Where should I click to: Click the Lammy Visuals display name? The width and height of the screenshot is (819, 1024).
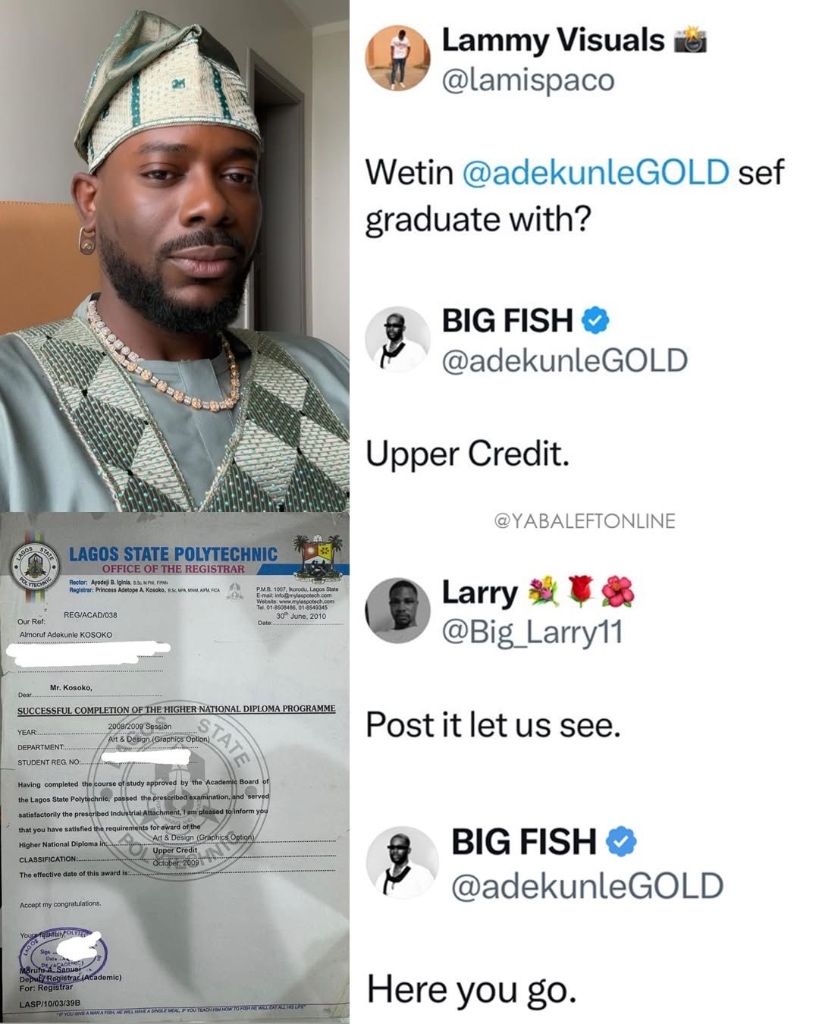point(553,40)
